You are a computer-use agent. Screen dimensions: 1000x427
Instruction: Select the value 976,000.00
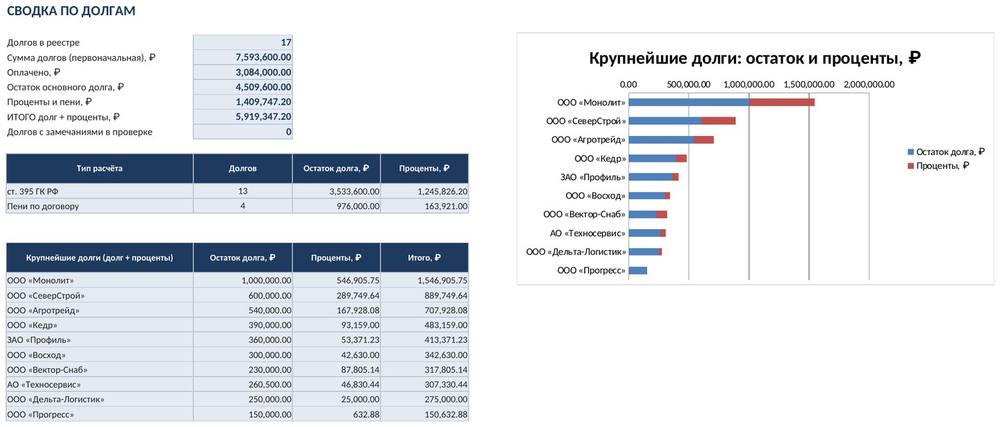(x=337, y=206)
